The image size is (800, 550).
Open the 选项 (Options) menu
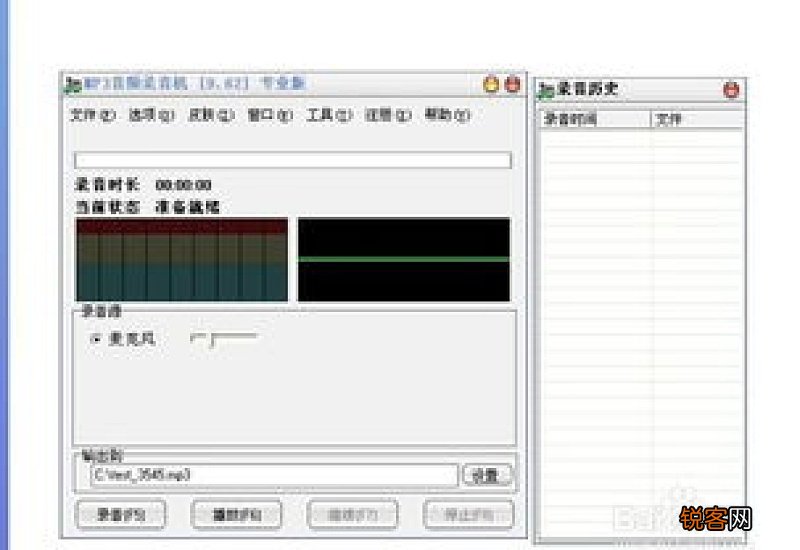152,115
